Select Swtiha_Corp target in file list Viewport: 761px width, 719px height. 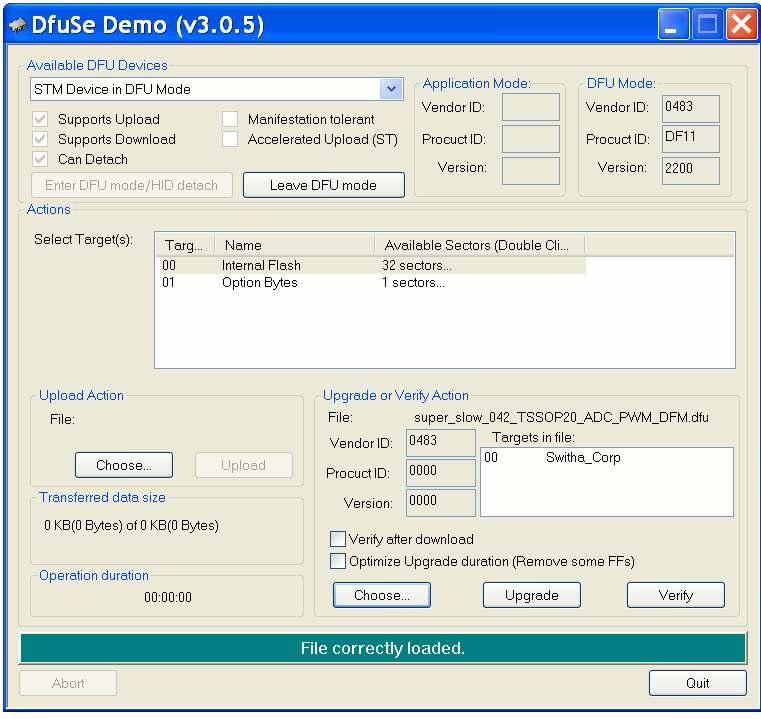[x=552, y=457]
